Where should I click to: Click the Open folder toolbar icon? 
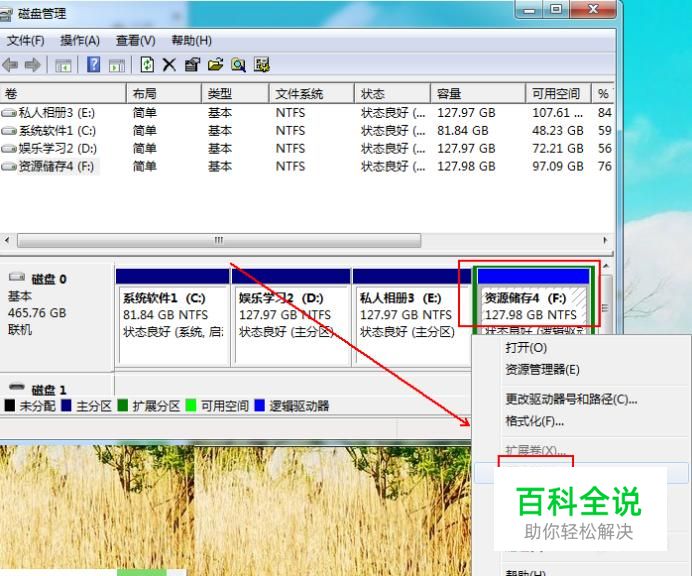pos(215,65)
